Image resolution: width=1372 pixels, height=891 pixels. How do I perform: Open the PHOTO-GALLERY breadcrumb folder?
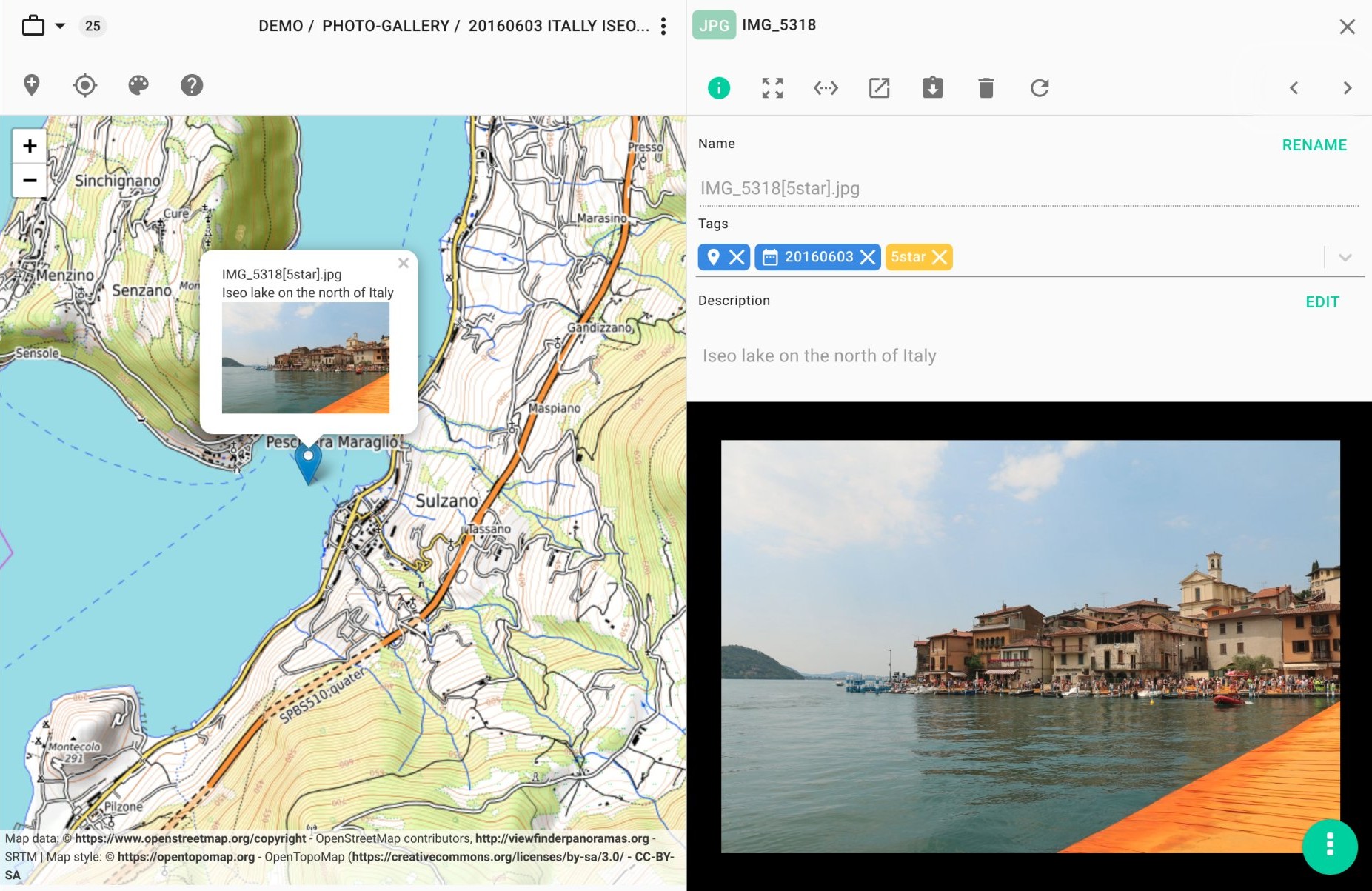pyautogui.click(x=386, y=26)
